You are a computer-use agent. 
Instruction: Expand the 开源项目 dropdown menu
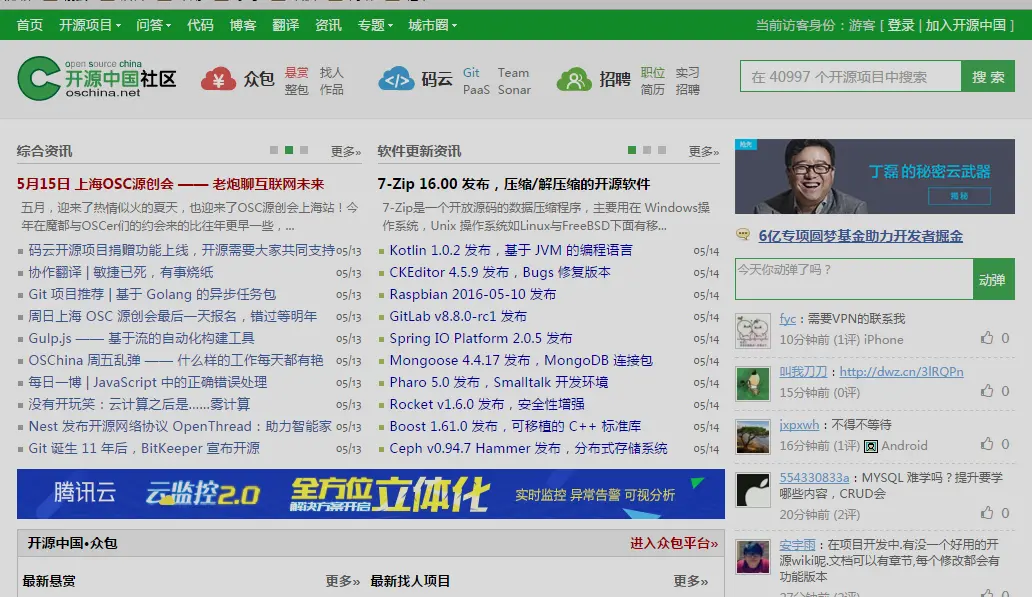pyautogui.click(x=90, y=25)
